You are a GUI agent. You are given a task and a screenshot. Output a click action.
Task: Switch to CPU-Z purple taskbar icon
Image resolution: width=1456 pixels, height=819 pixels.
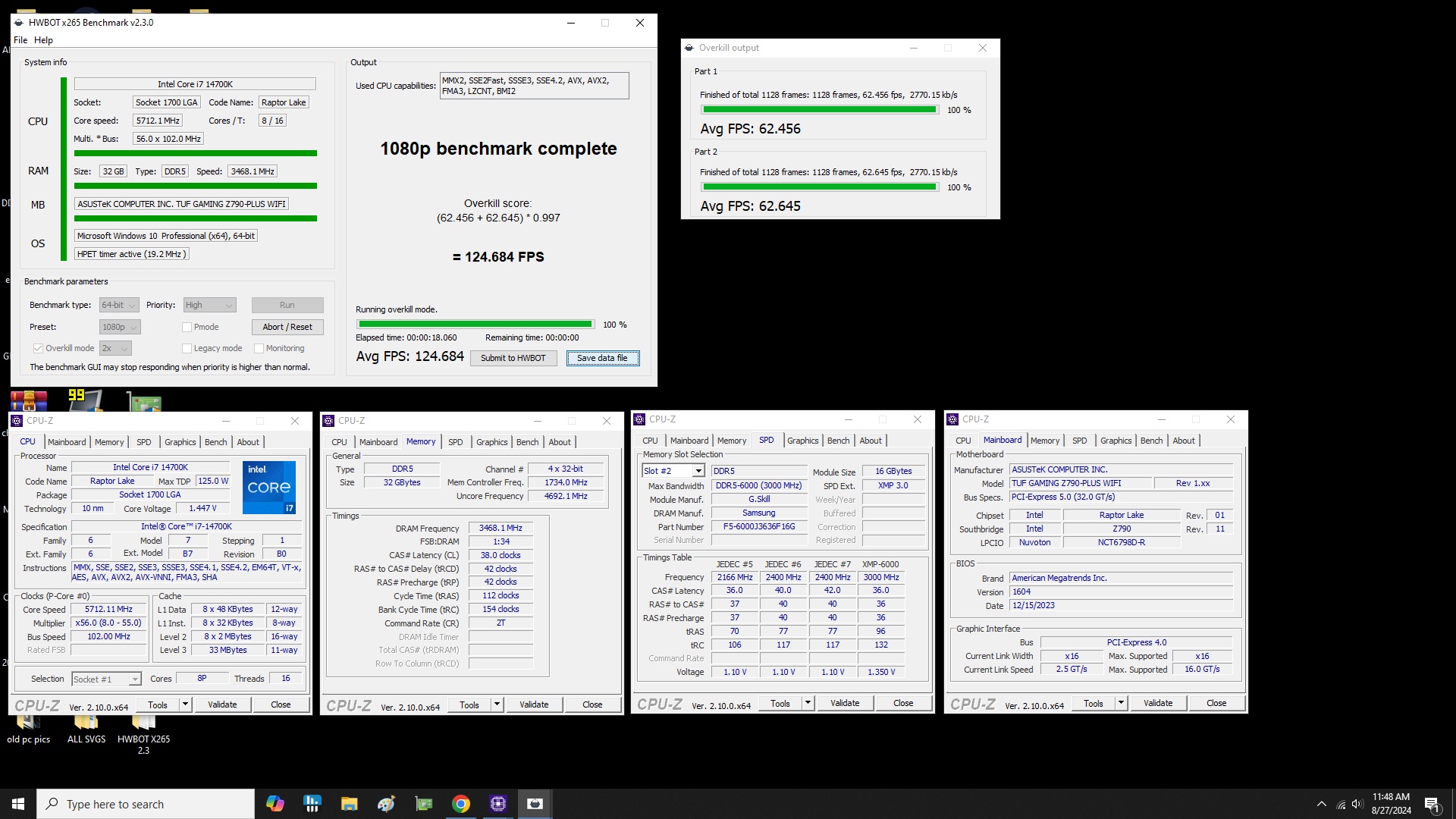point(498,804)
